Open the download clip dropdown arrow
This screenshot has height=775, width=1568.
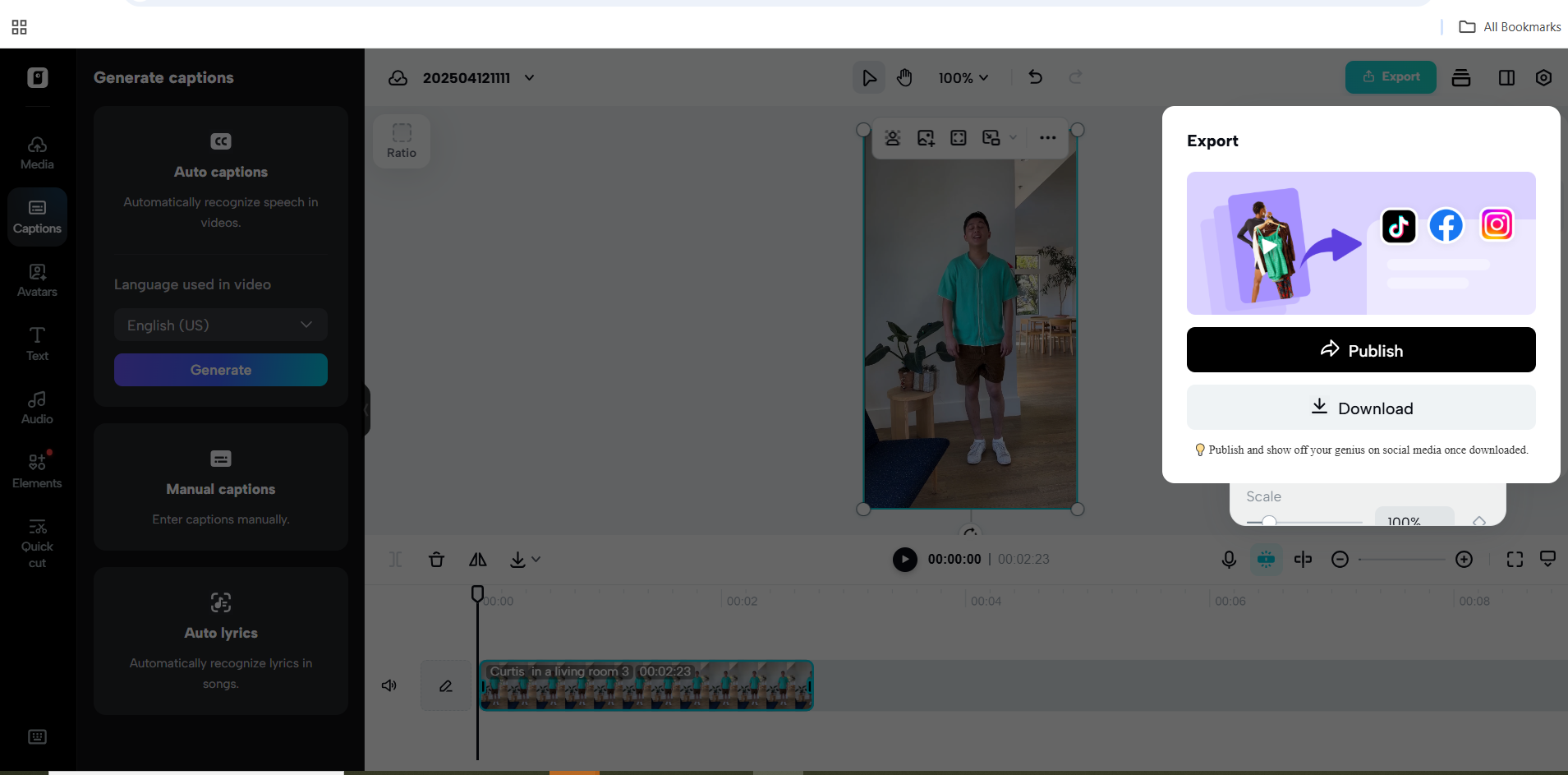[536, 560]
